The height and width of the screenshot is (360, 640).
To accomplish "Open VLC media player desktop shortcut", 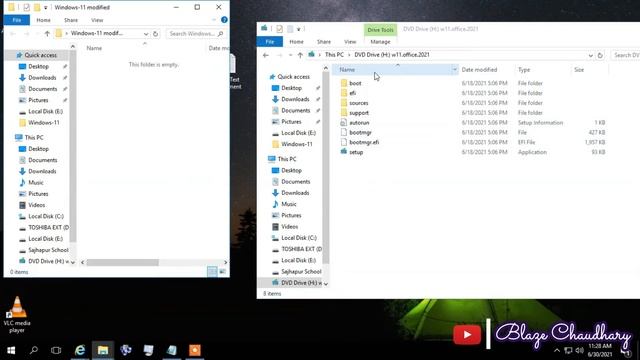I will (x=17, y=315).
